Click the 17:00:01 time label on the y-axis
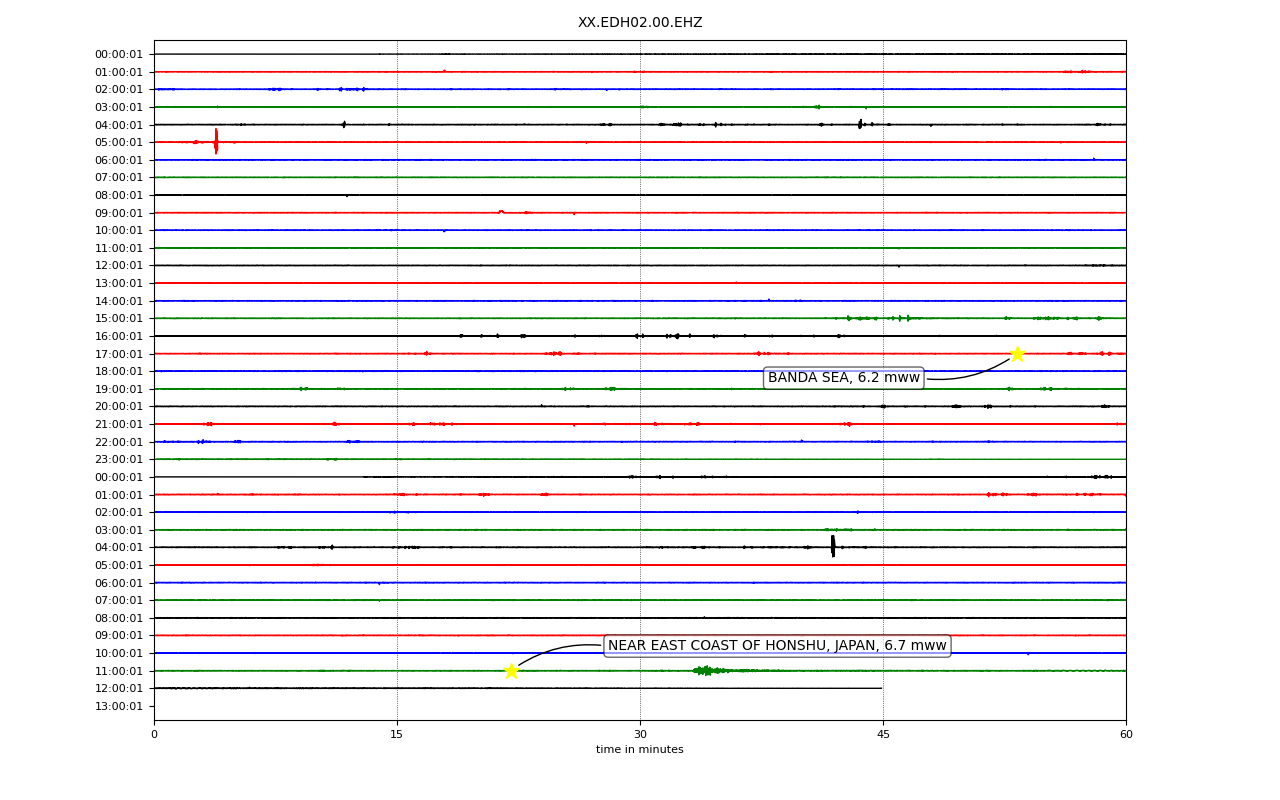 [119, 354]
